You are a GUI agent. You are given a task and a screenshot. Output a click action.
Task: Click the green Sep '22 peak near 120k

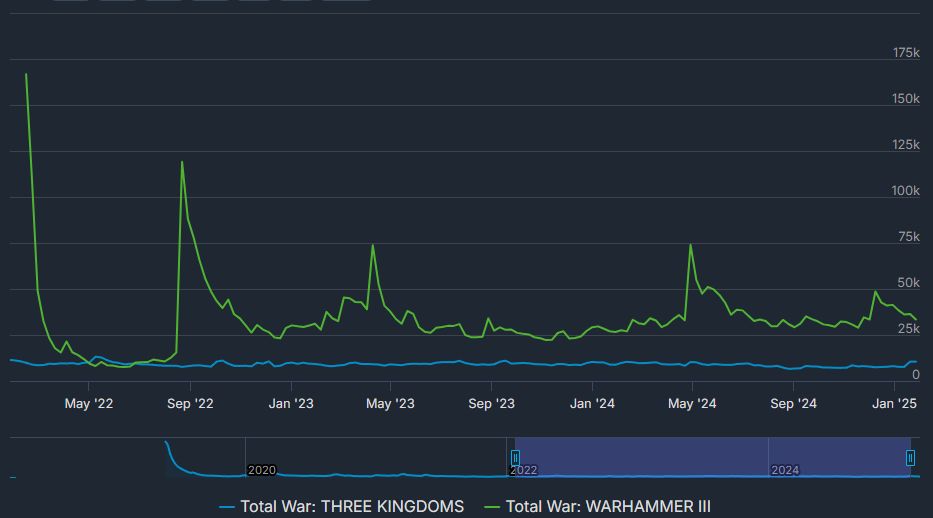(182, 162)
